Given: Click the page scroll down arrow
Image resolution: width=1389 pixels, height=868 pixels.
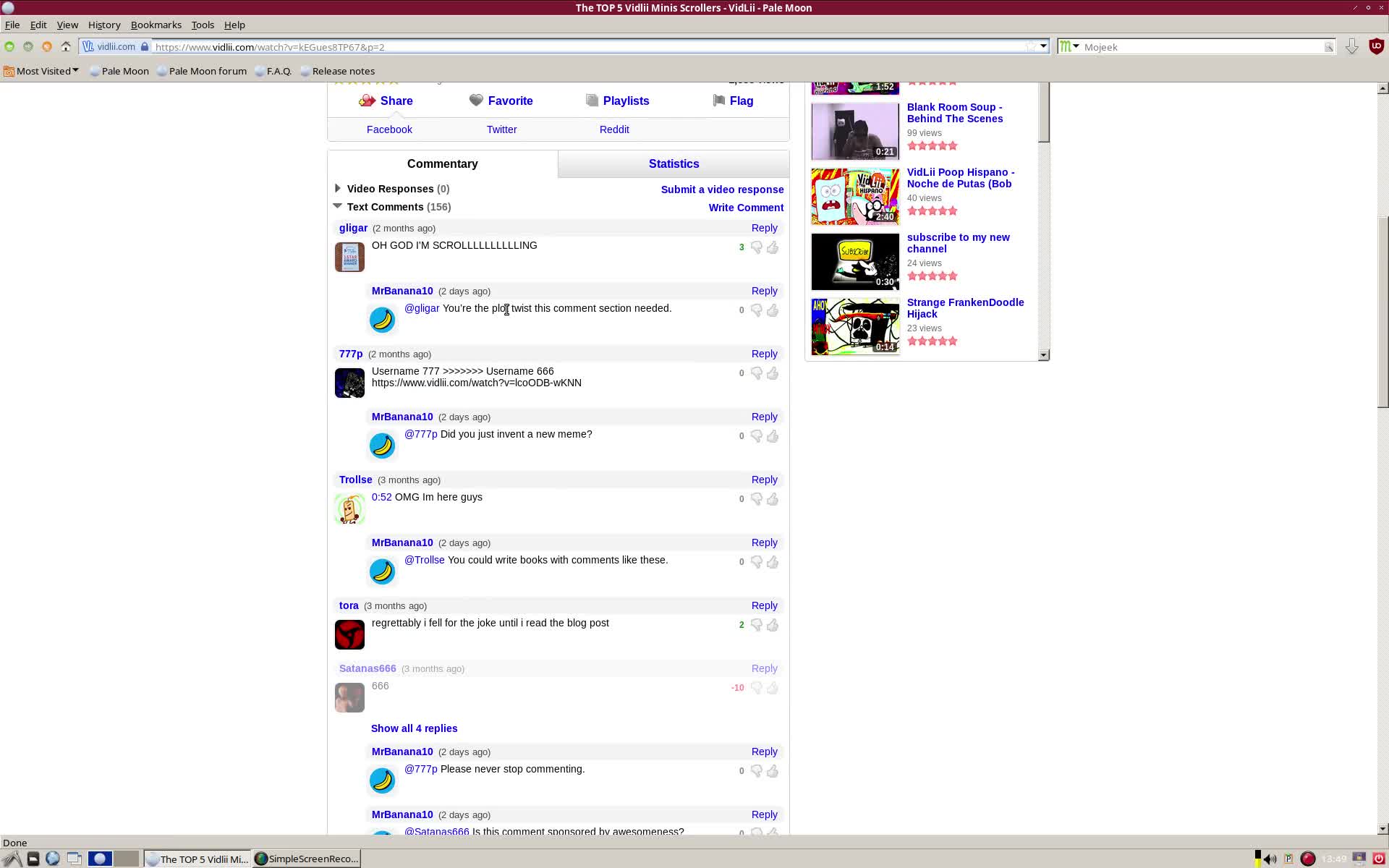Looking at the screenshot, I should [x=1382, y=829].
